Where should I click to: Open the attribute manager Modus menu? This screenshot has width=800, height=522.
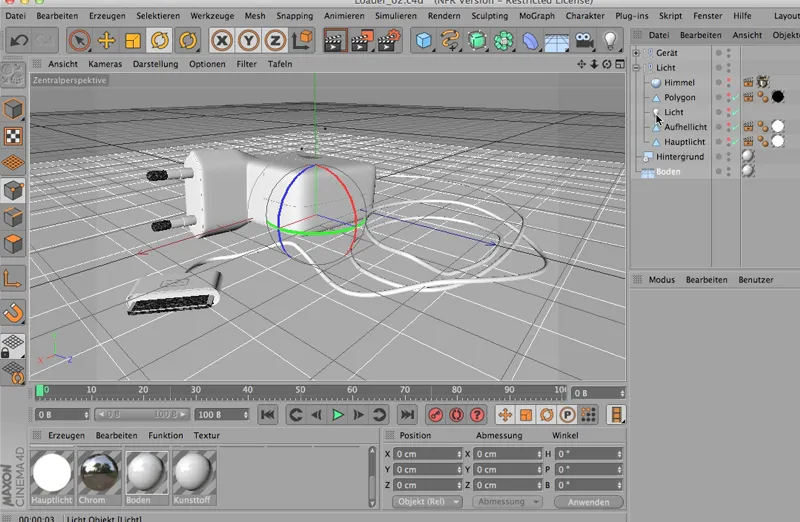(x=662, y=280)
